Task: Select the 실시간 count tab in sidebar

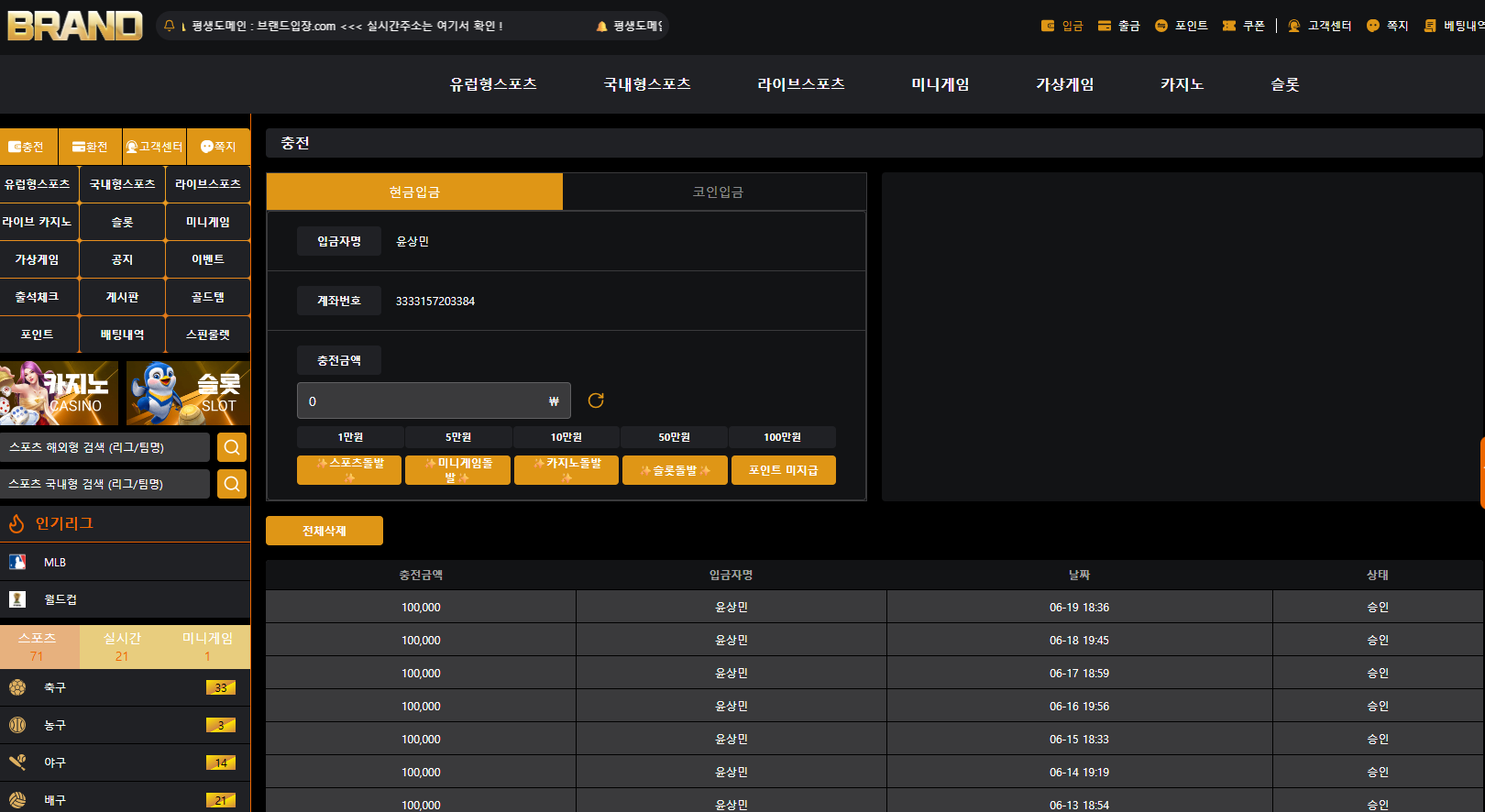Action: (122, 646)
